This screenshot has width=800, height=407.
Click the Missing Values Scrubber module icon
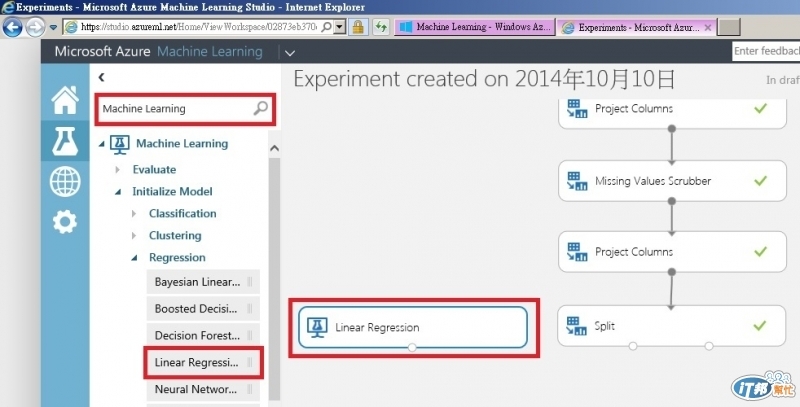coord(577,181)
